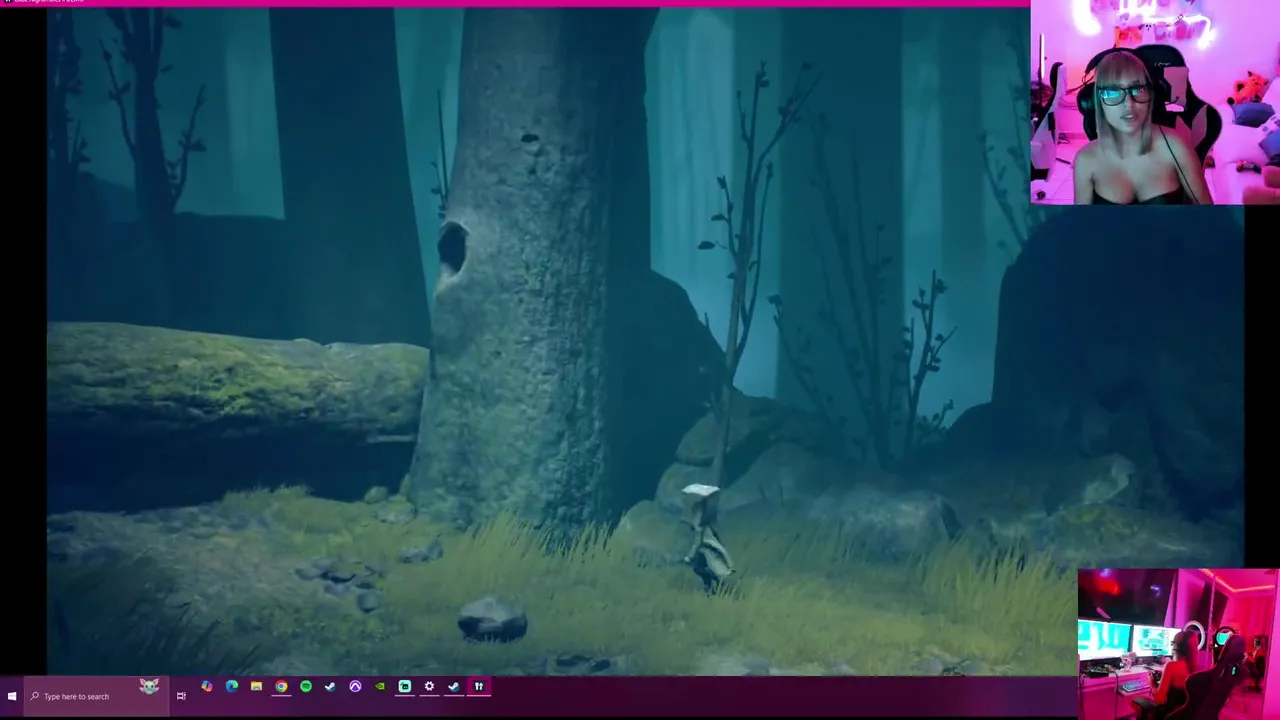This screenshot has width=1280, height=720.
Task: Click the streamer webcam overlay
Action: [x=1155, y=102]
